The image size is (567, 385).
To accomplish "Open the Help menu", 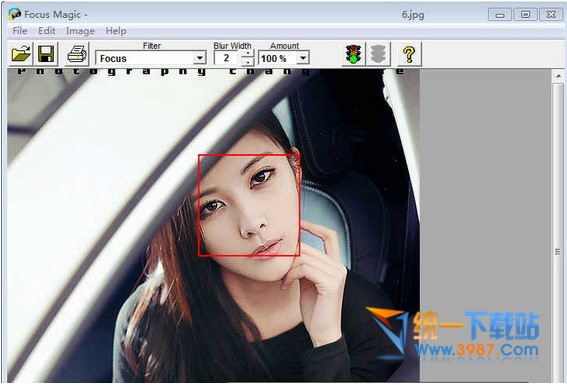I will [x=116, y=31].
